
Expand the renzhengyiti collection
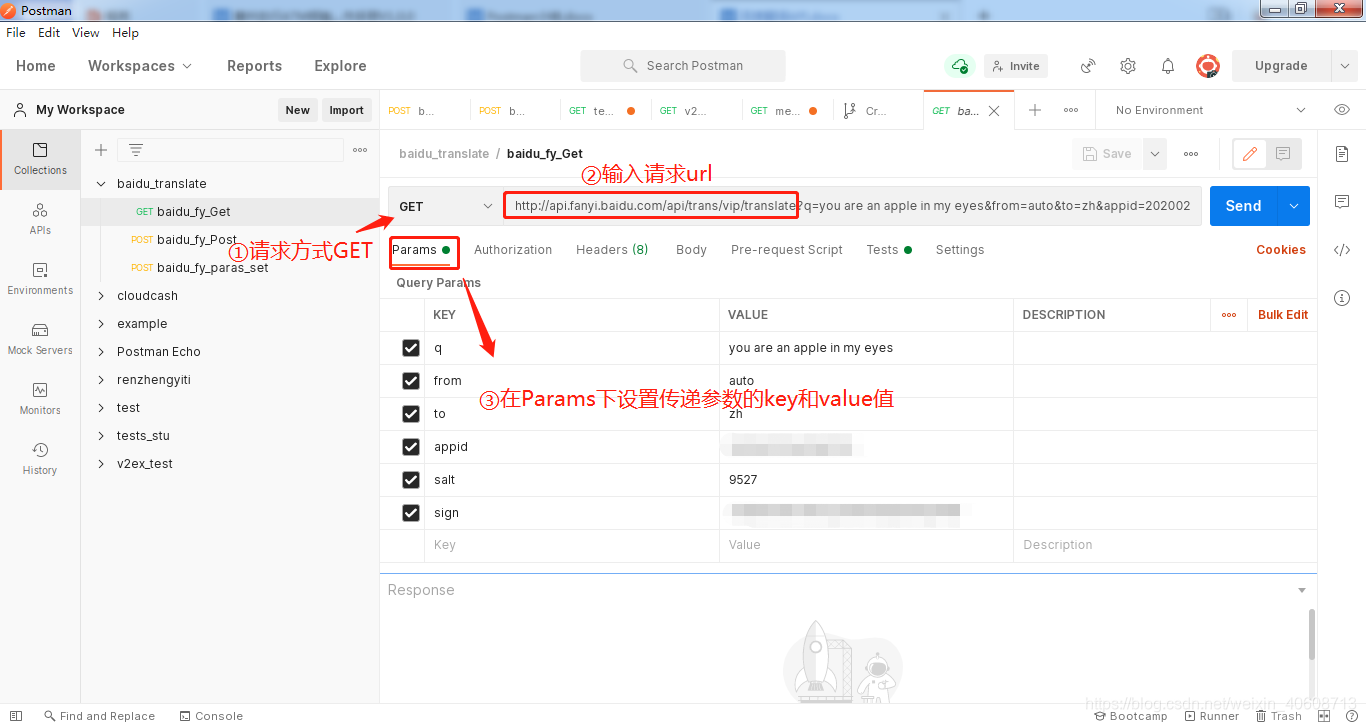coord(101,380)
